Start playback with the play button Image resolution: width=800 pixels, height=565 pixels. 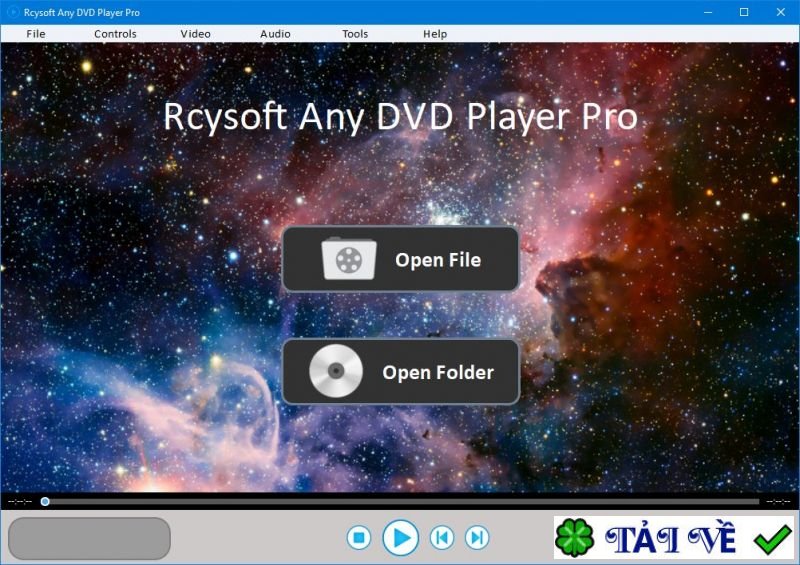401,537
